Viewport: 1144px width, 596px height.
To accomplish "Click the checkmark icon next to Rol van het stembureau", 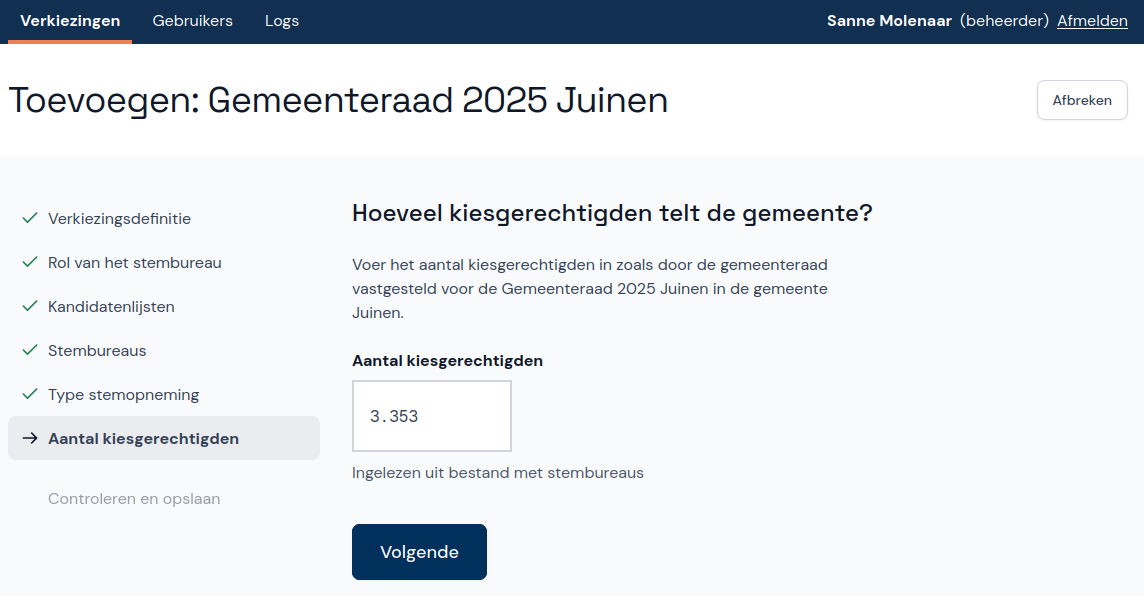I will [x=30, y=262].
